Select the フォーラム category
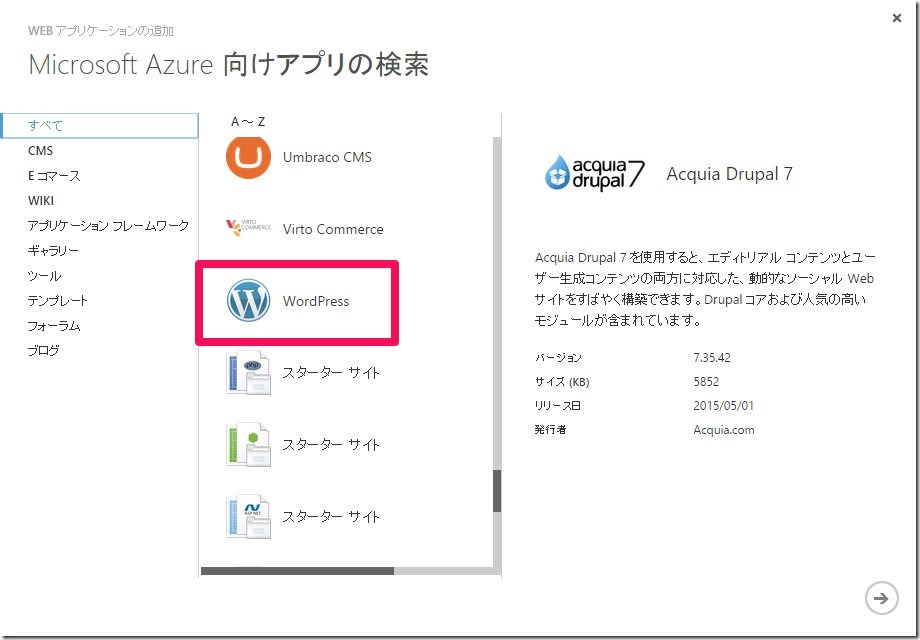The height and width of the screenshot is (640, 920). [x=53, y=326]
